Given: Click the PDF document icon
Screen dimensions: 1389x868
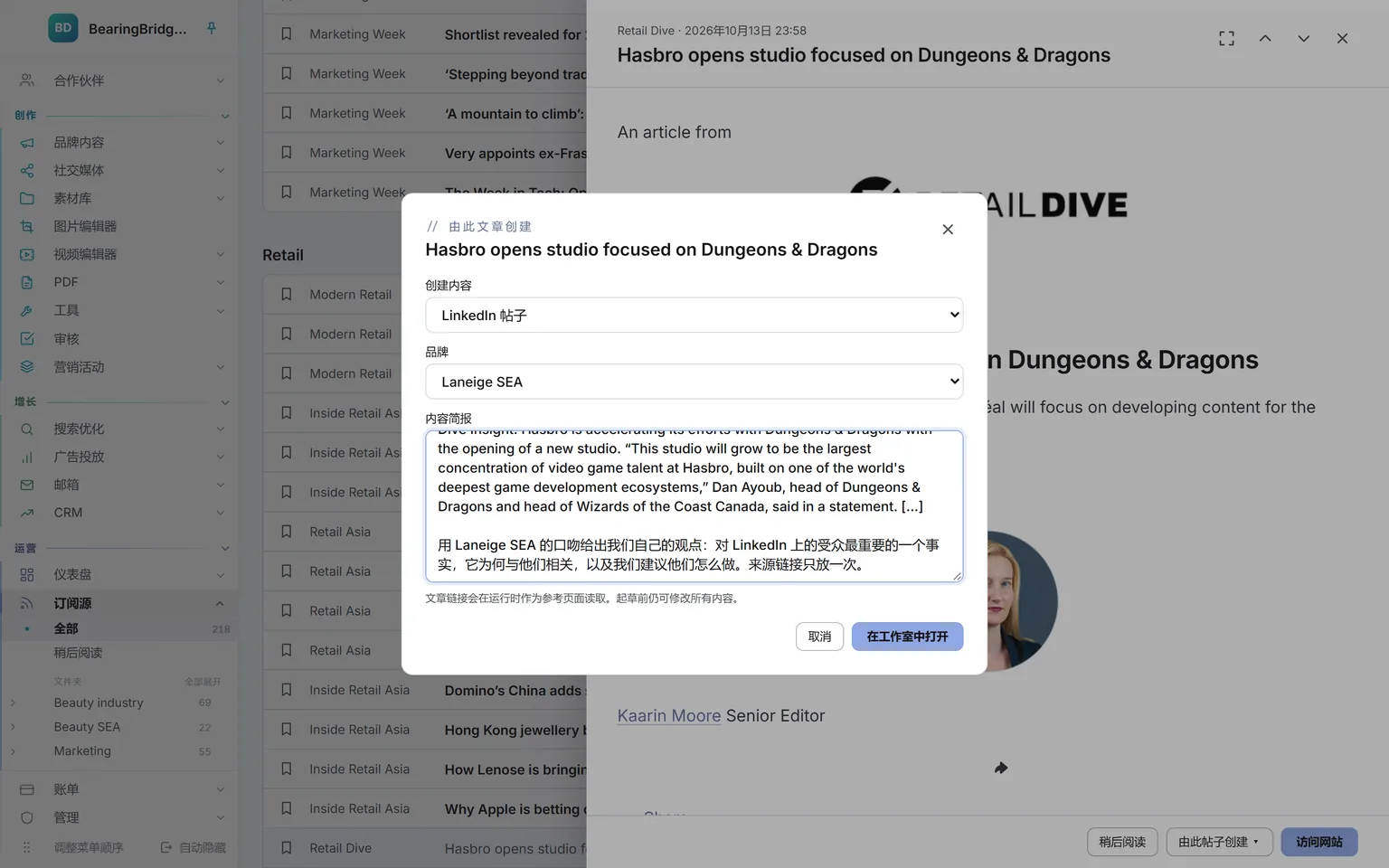Looking at the screenshot, I should coord(27,283).
